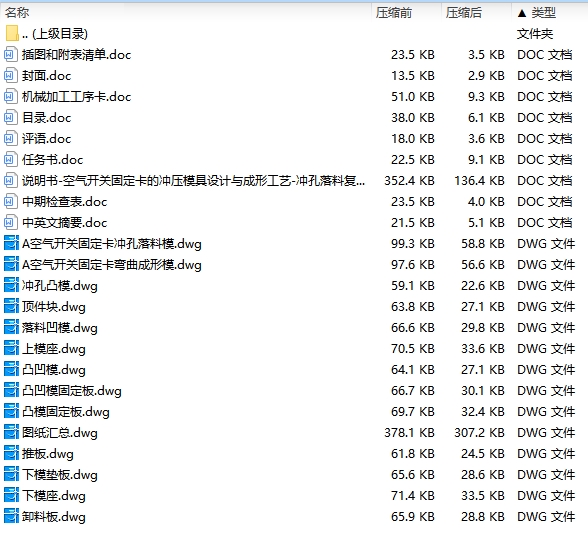Click the 378.1 KB original size value

410,433
